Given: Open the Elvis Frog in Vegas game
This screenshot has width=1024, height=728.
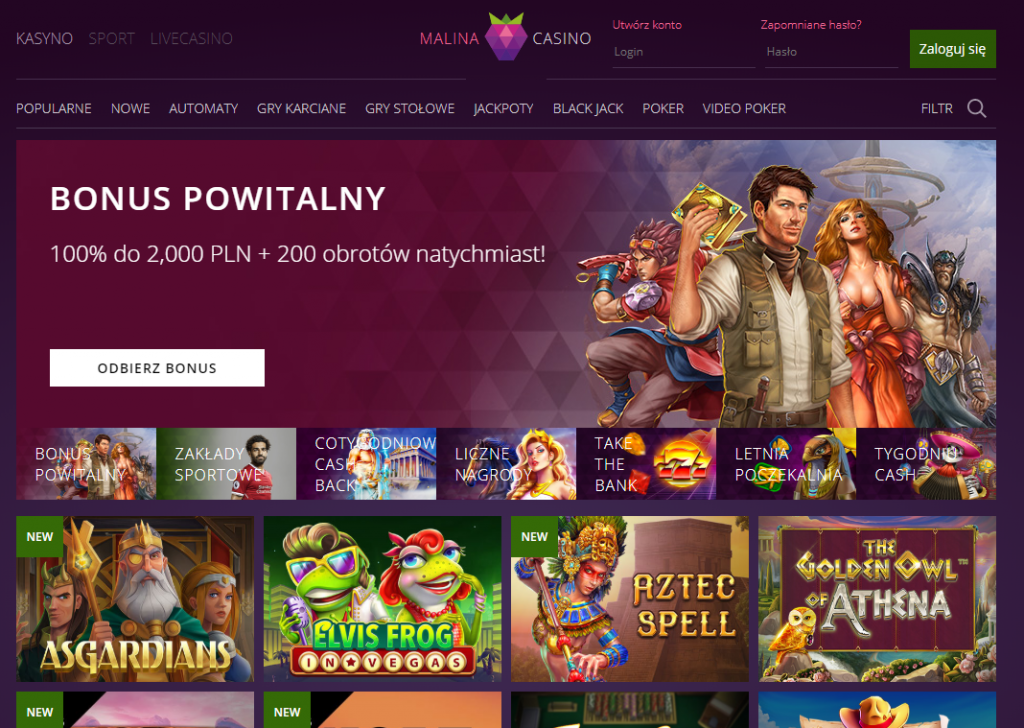Looking at the screenshot, I should coord(382,599).
